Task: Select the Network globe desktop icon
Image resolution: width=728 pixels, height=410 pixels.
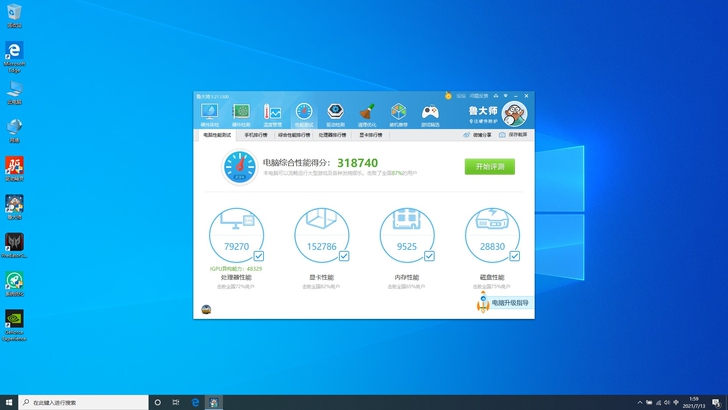Action: coord(14,130)
